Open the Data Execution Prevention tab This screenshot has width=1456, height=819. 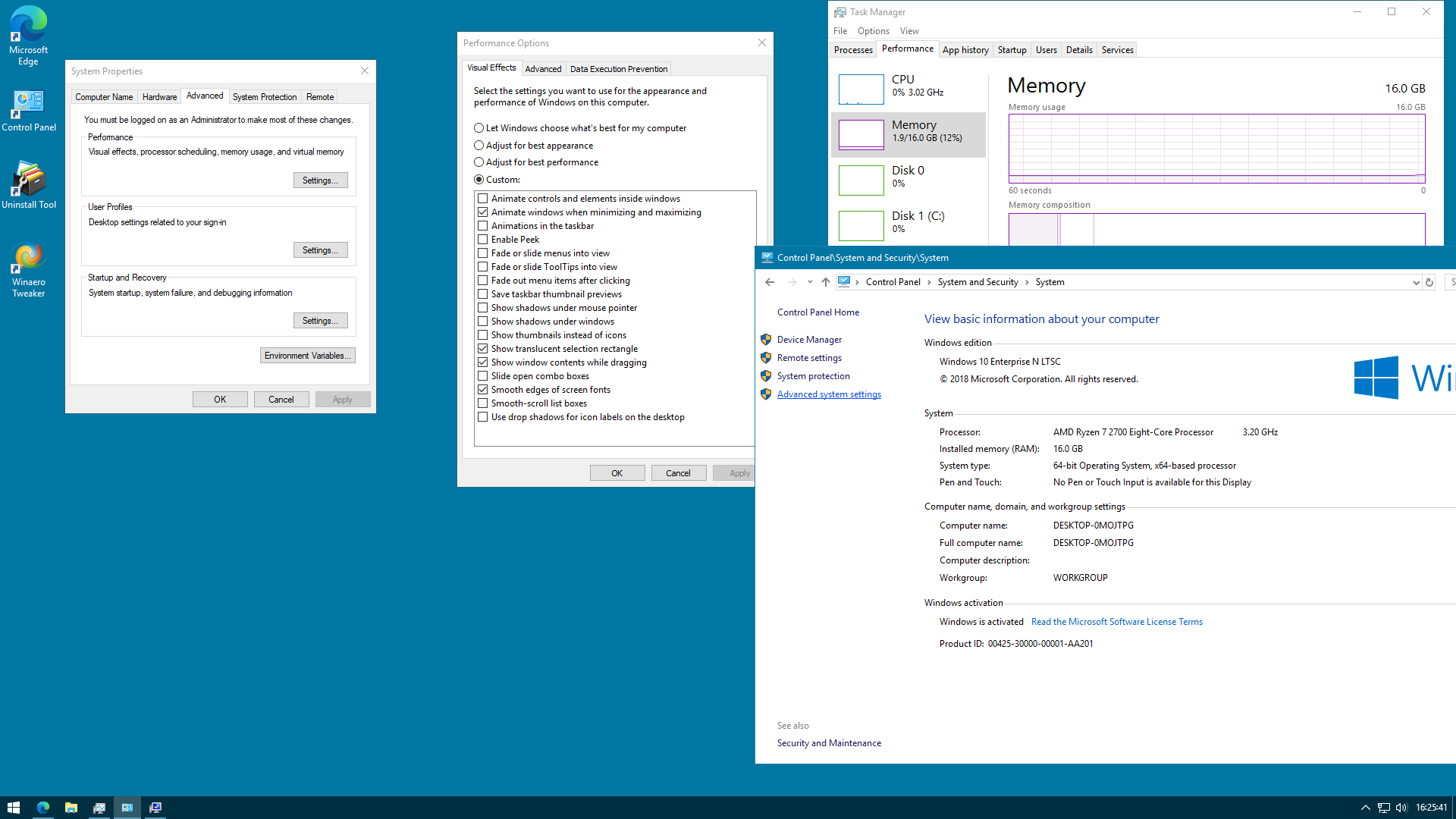point(619,69)
